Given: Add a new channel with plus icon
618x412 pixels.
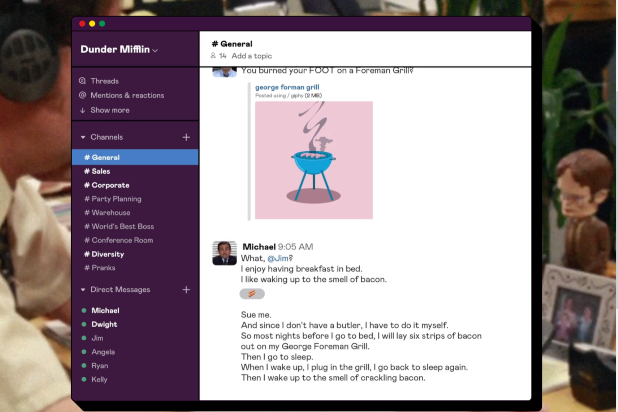Looking at the screenshot, I should 186,137.
